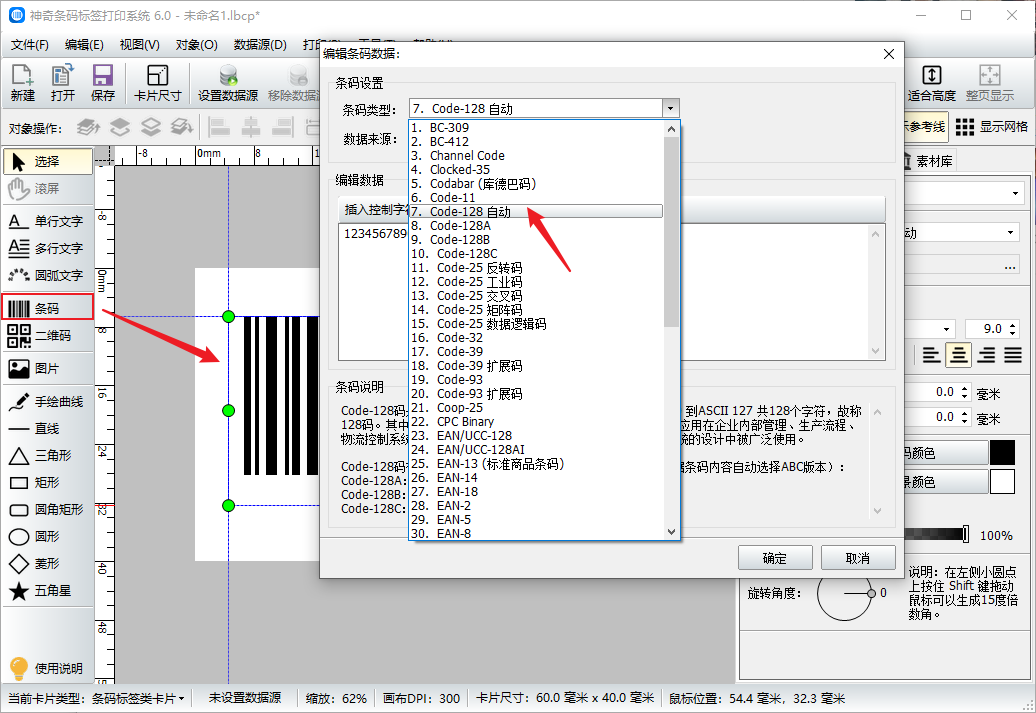Choose 'EAN-13 (标准商品条码)' from the list
The width and height of the screenshot is (1036, 713).
coord(536,464)
